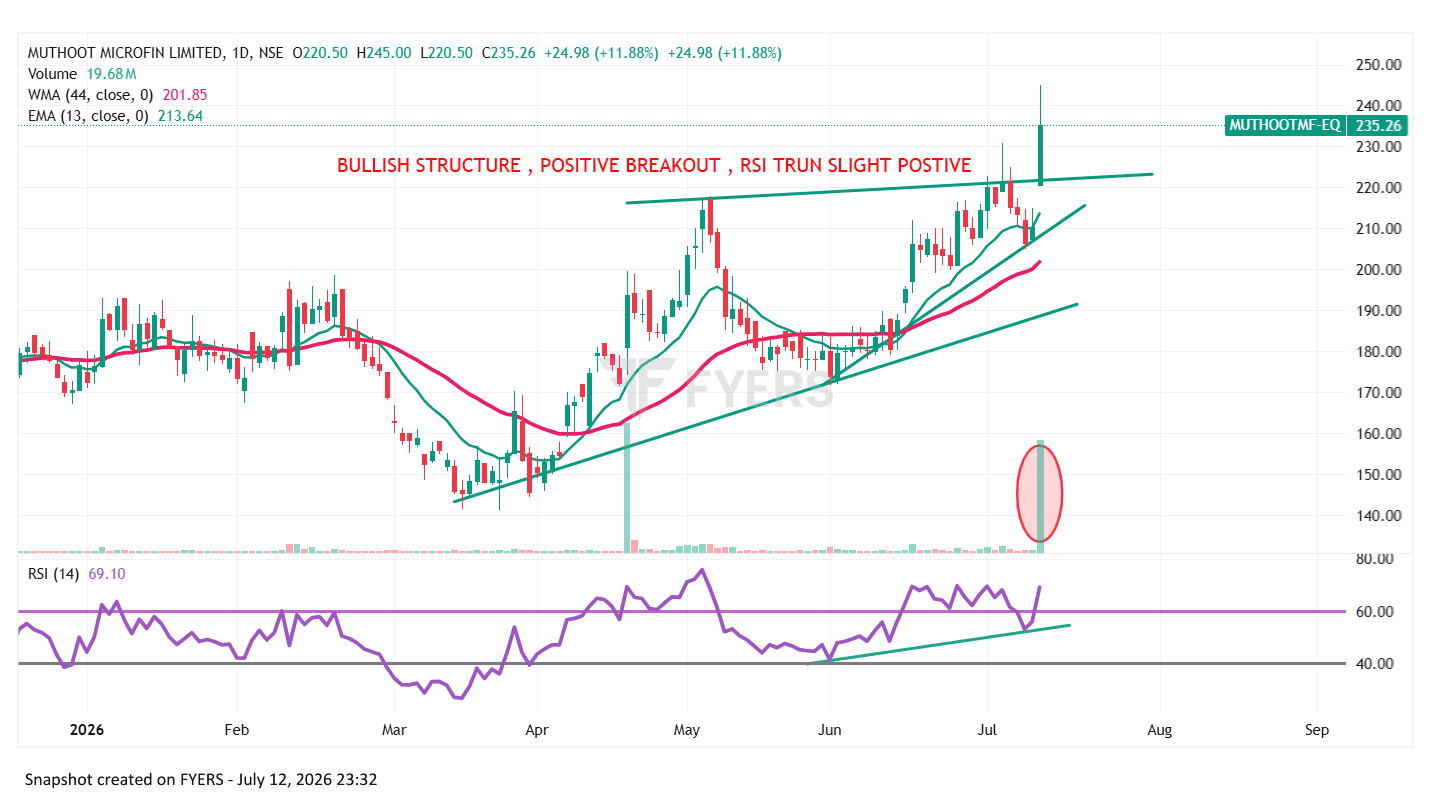
Task: Click the tall April volume spike bar
Action: [628, 488]
